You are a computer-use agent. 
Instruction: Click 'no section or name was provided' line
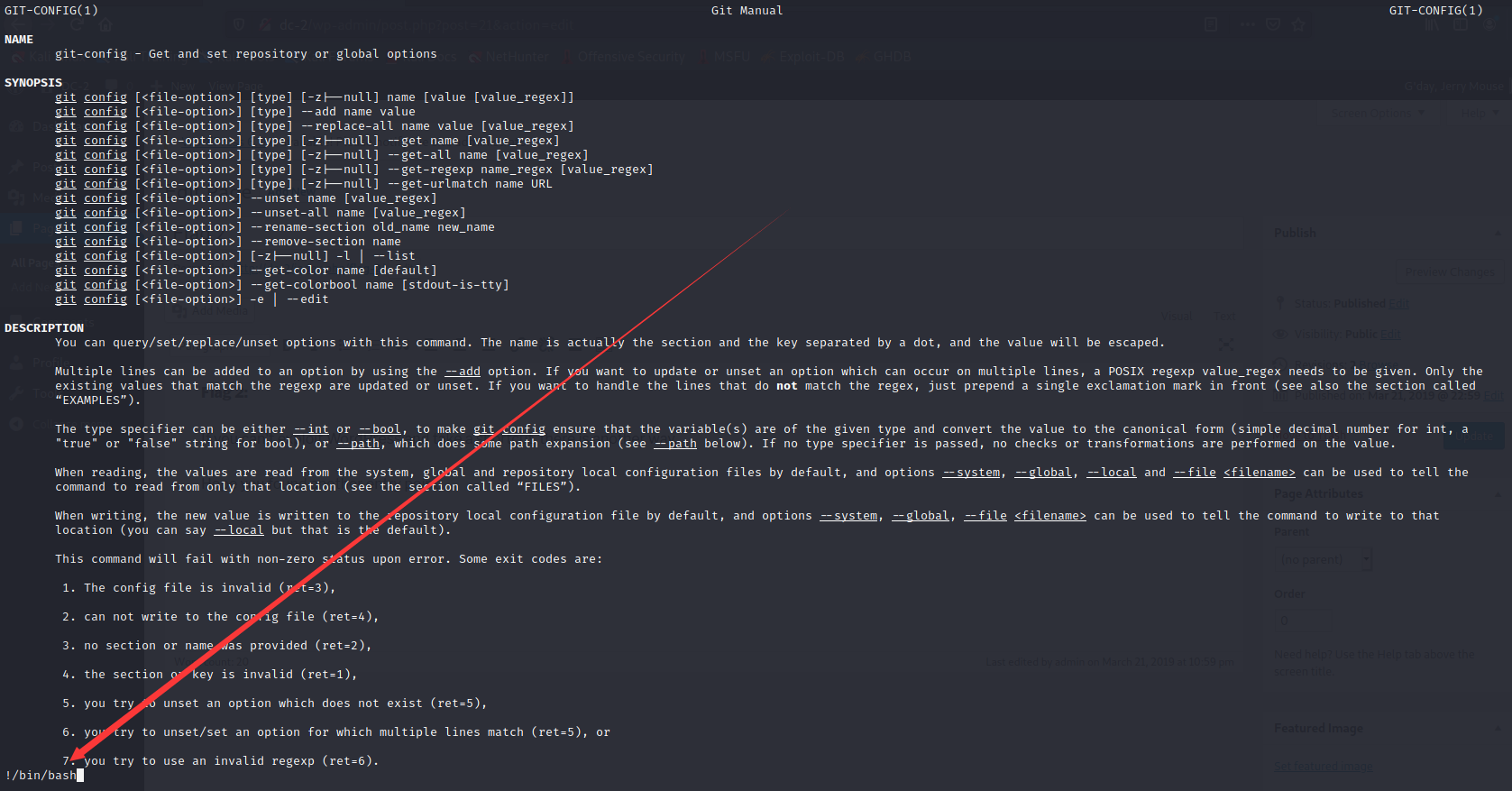[x=216, y=646]
